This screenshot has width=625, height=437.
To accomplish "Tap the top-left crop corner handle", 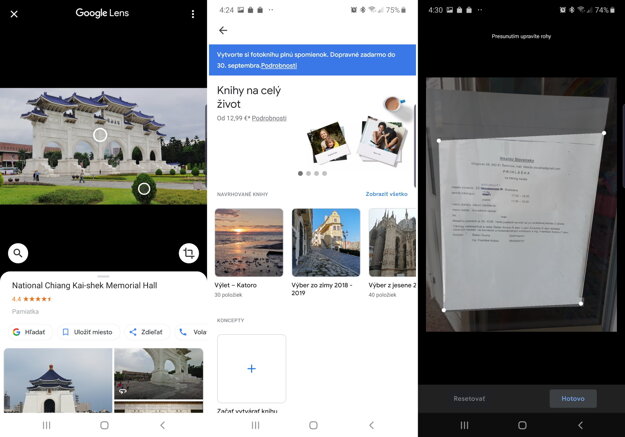I will 439,140.
